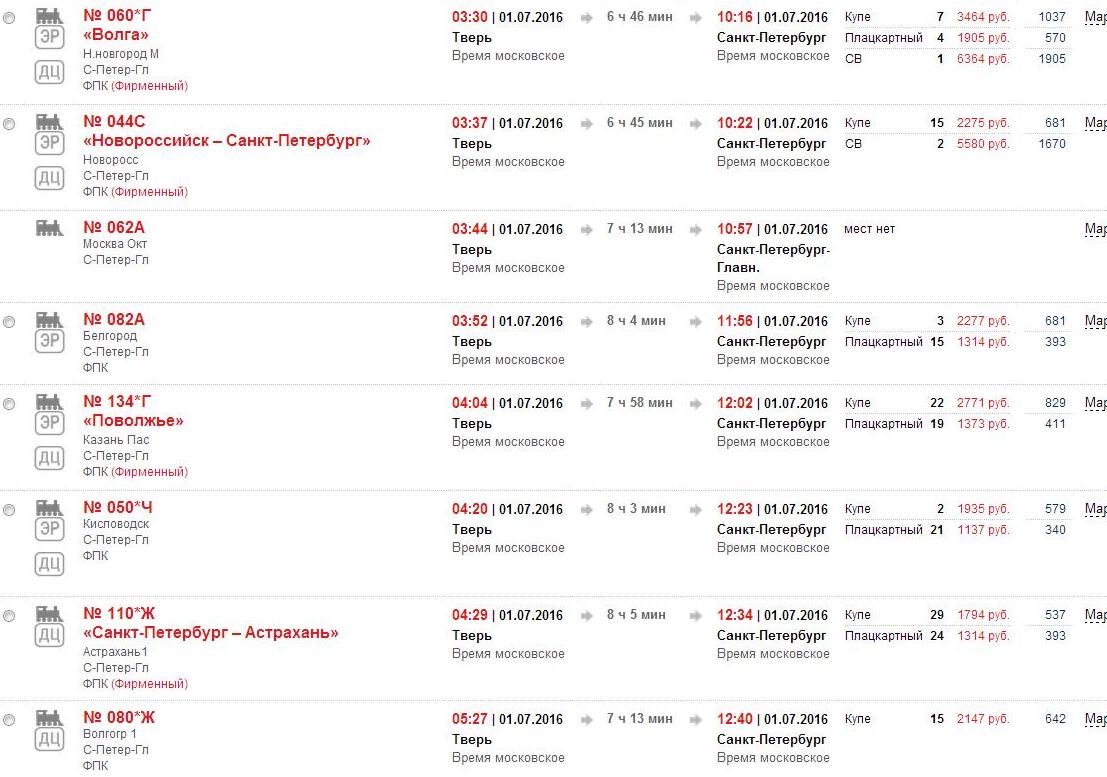
Task: Click the locomotive icon beside train 080*Ж
Action: [49, 718]
